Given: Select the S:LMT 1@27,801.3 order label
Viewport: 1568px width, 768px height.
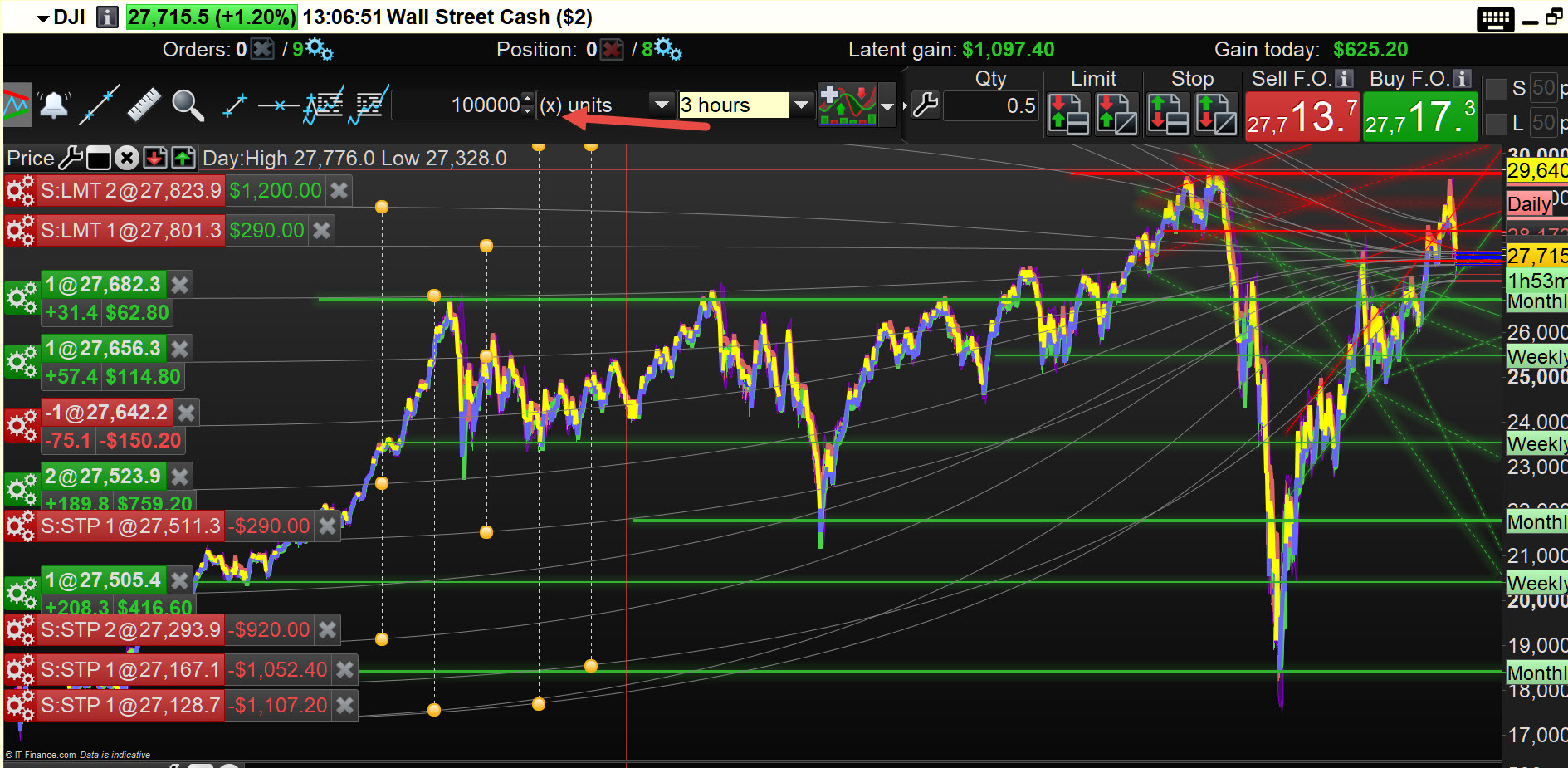Looking at the screenshot, I should pyautogui.click(x=131, y=230).
